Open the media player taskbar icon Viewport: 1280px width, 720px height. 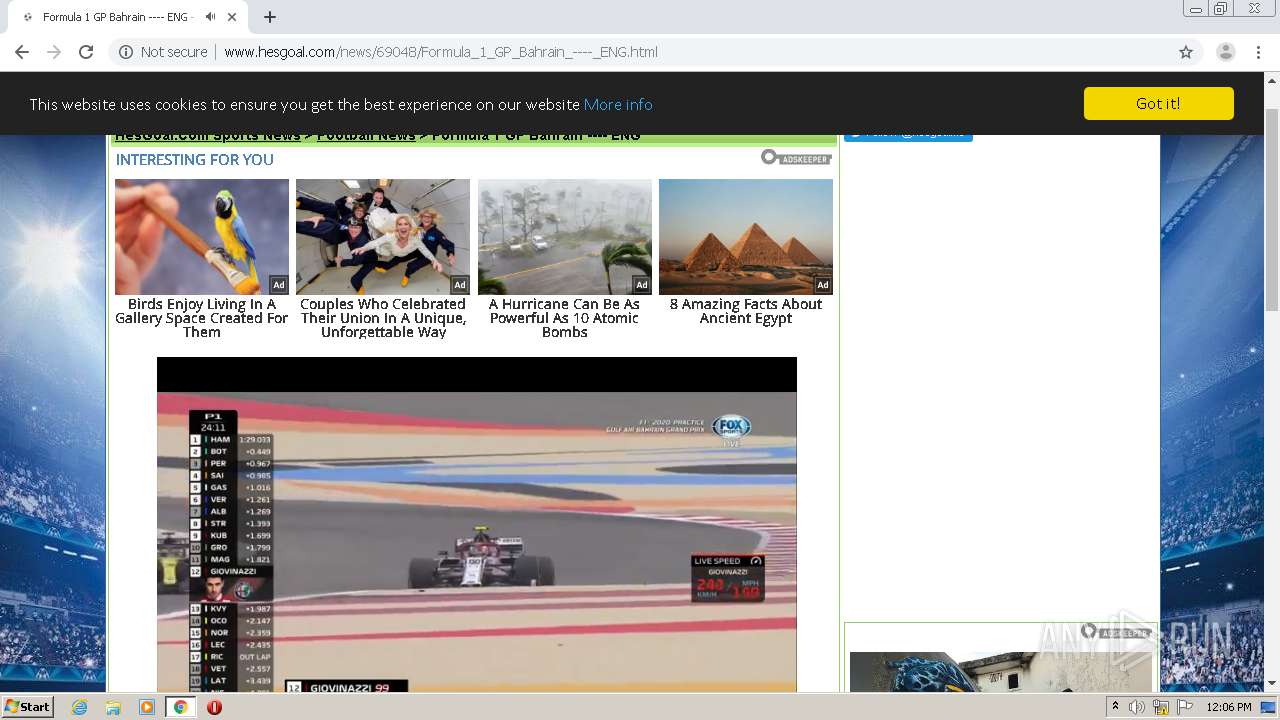point(147,707)
